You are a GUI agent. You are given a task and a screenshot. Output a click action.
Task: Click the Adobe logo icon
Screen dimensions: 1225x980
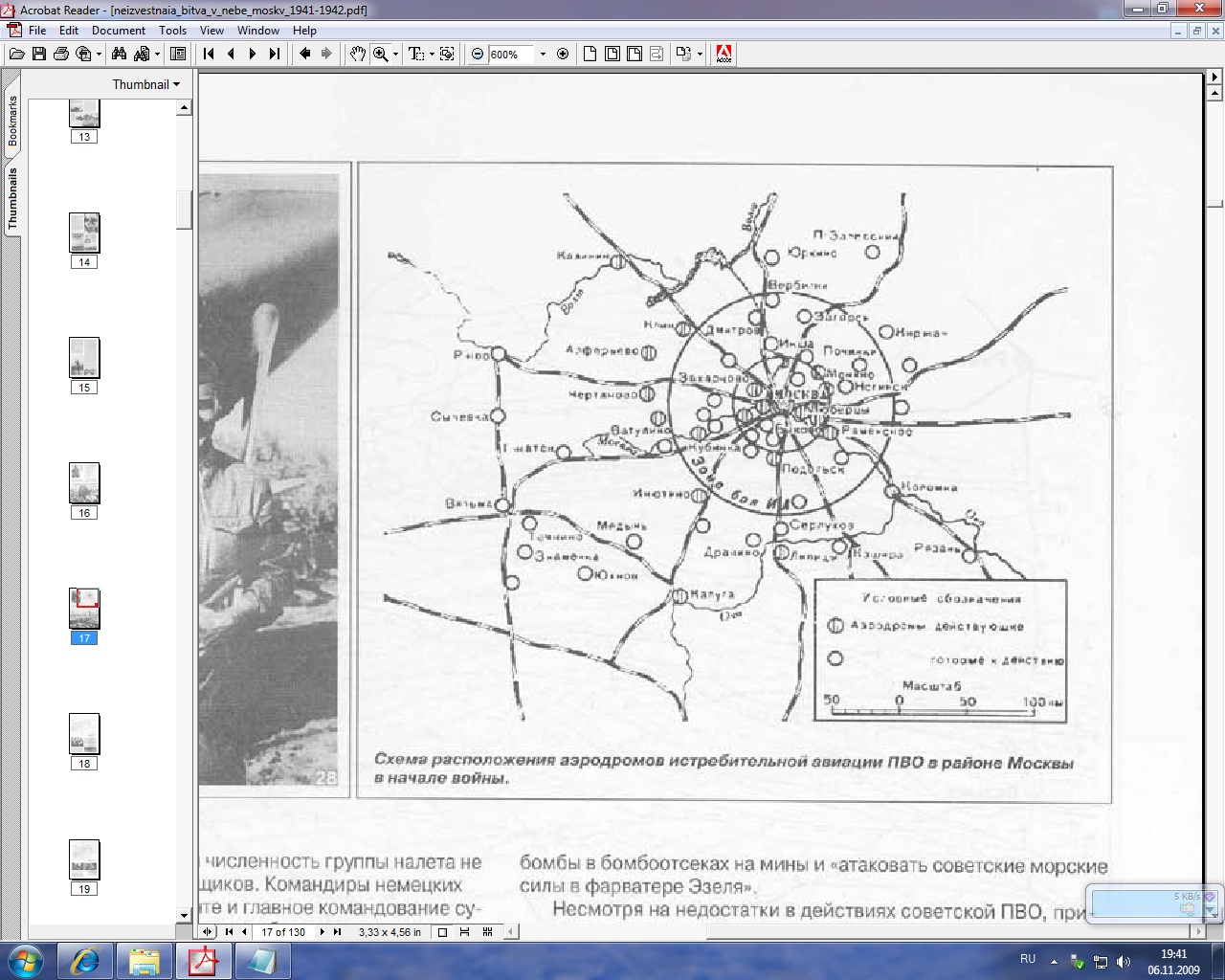coord(724,55)
